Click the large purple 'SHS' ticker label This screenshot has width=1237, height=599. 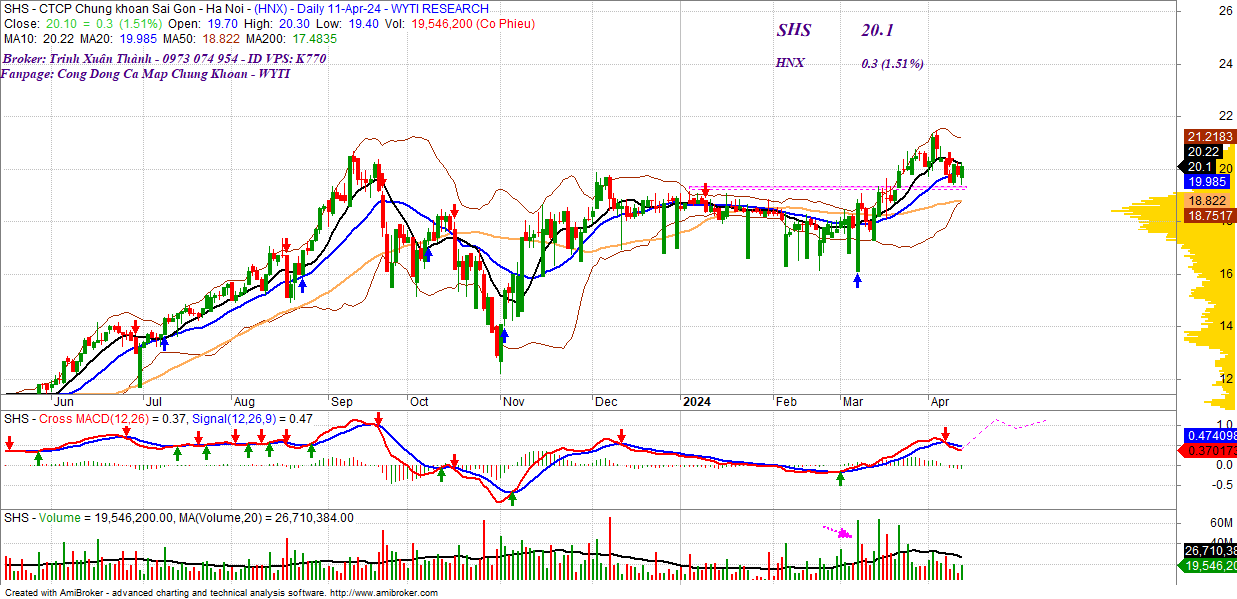[794, 30]
